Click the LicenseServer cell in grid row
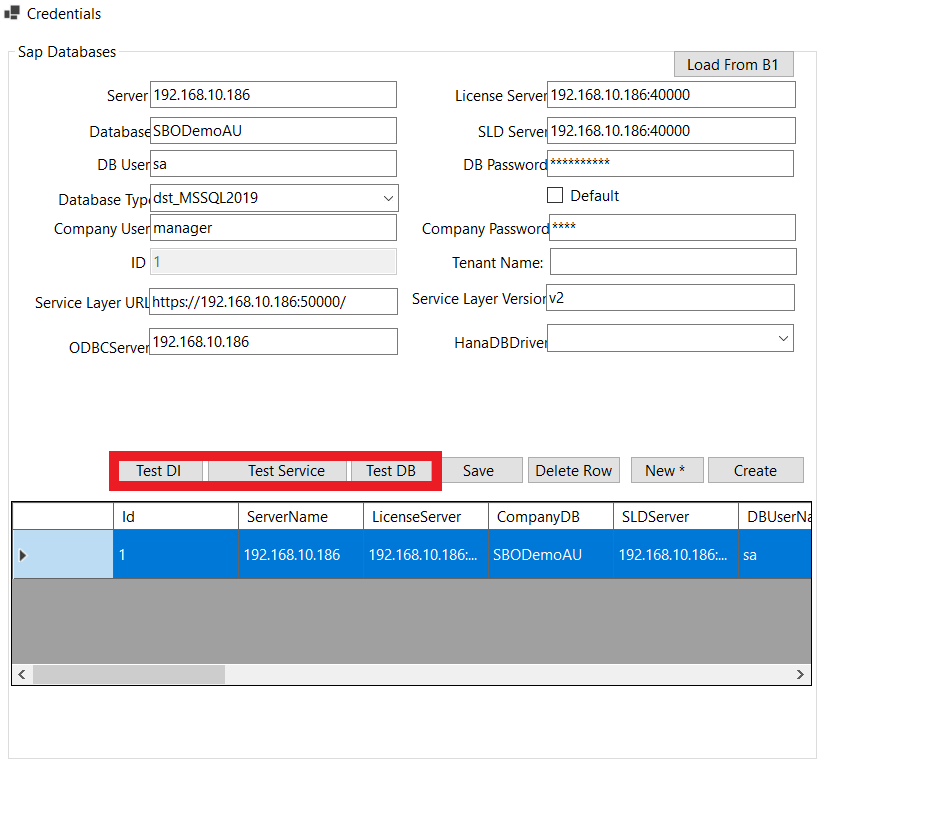930x816 pixels. pos(426,554)
